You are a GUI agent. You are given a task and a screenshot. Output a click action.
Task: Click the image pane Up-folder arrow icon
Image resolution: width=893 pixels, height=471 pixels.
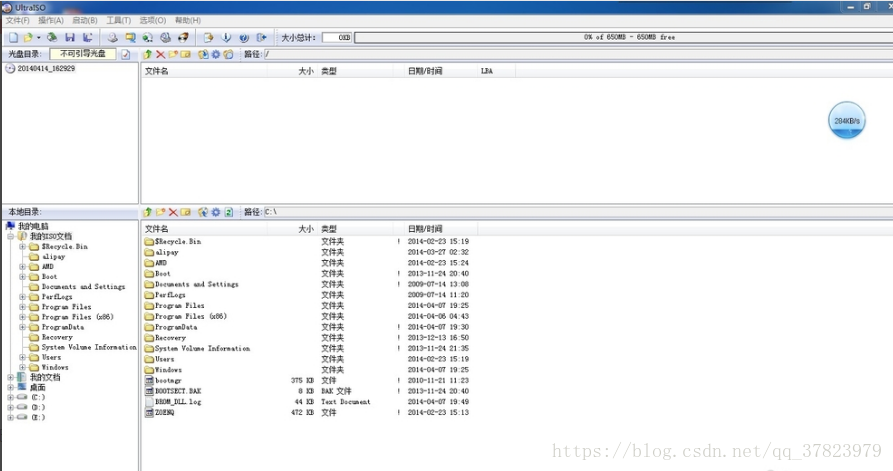pyautogui.click(x=148, y=54)
